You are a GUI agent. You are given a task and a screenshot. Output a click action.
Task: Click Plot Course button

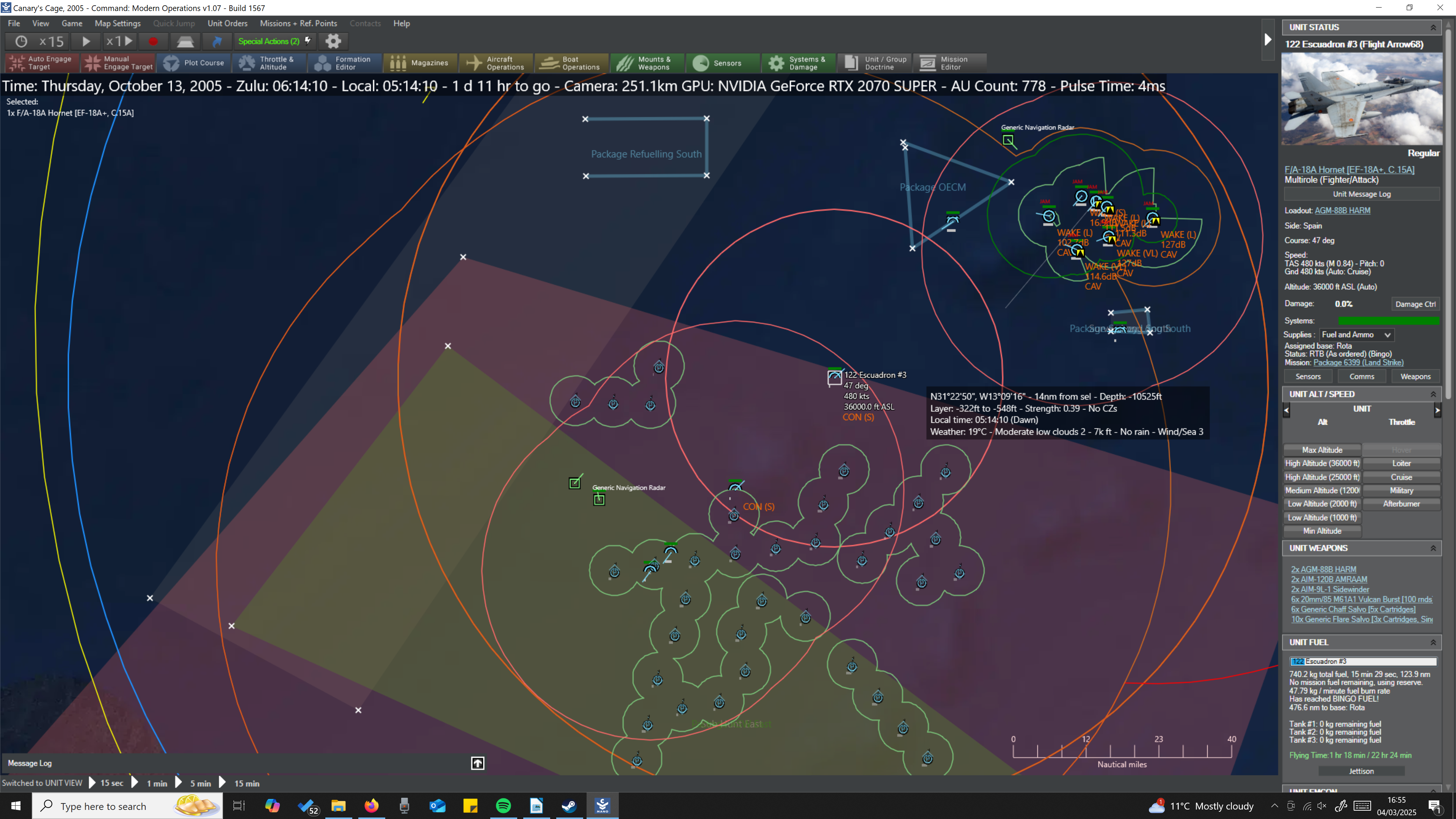coord(194,63)
